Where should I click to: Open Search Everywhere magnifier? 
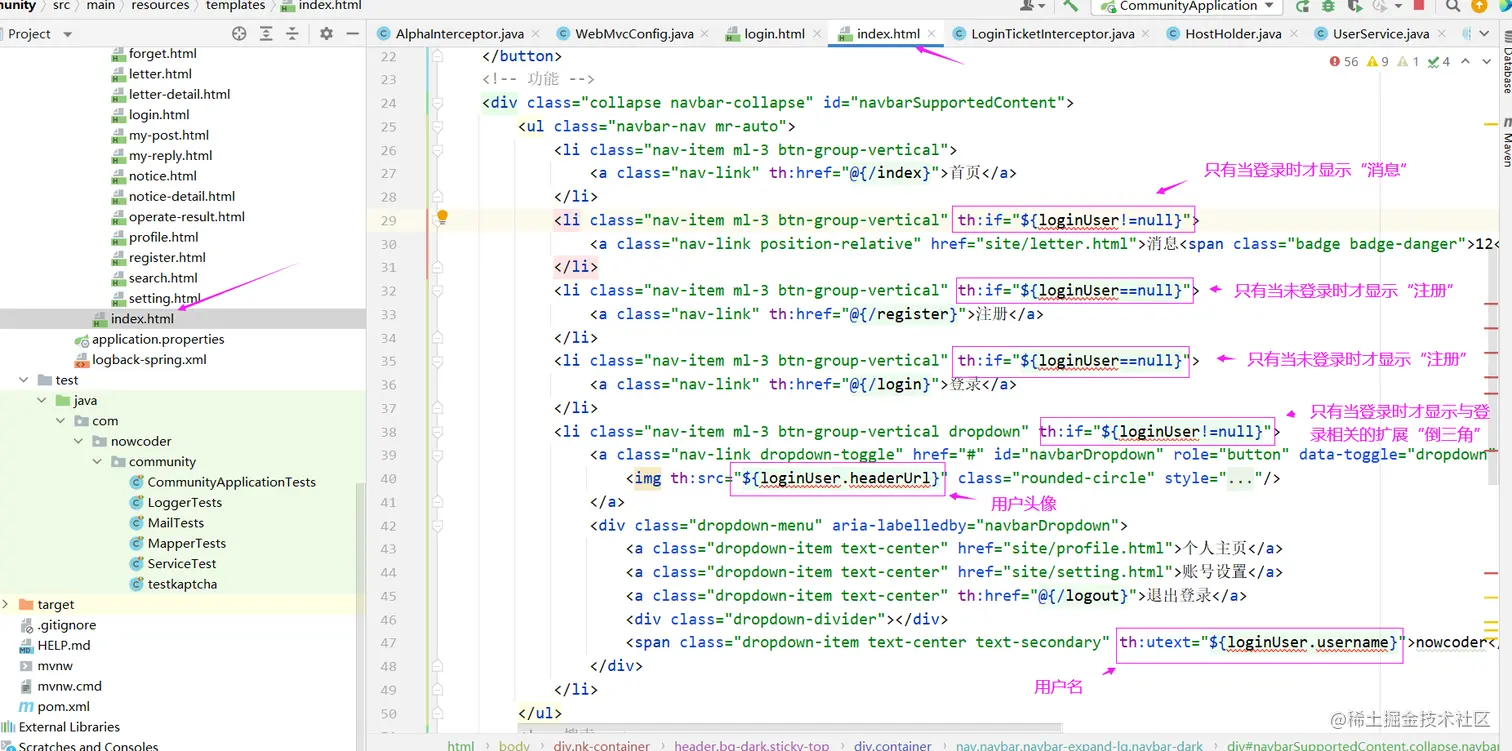pos(1453,5)
